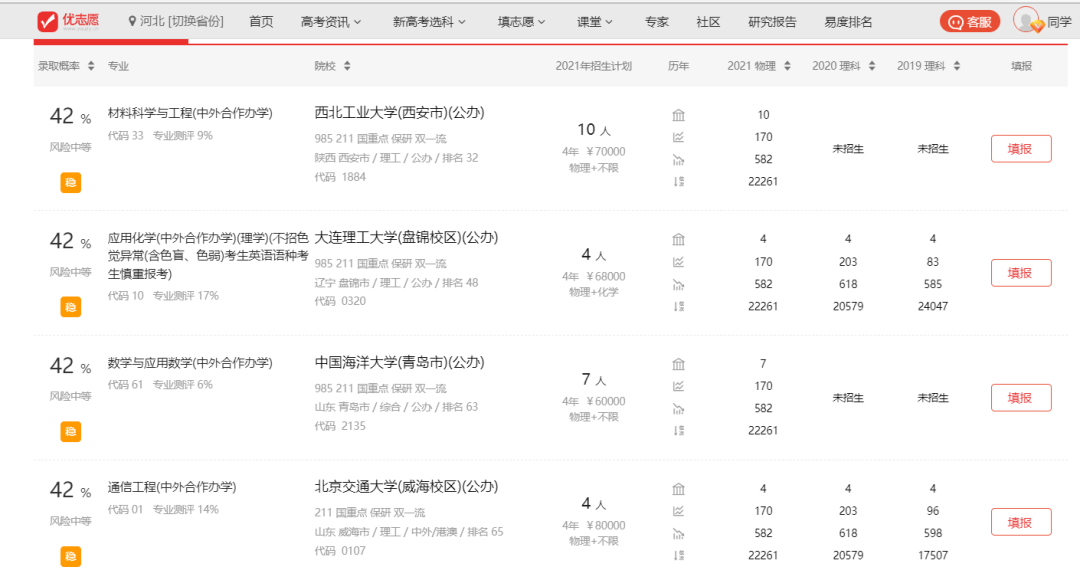1080x580 pixels.
Task: Click 切换省份 to change province
Action: click(x=196, y=22)
